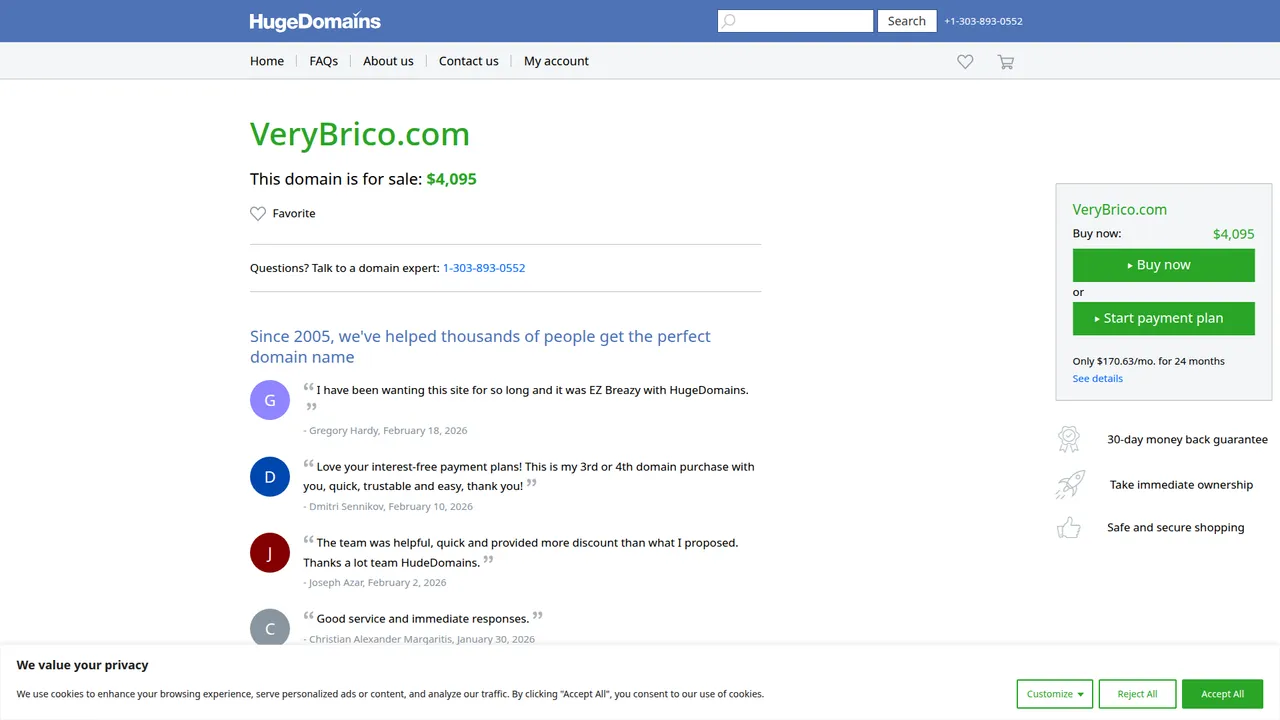Click the 'Dmitri Sennikov, February 10, 2026' attribution
Image resolution: width=1280 pixels, height=720 pixels.
tap(388, 507)
